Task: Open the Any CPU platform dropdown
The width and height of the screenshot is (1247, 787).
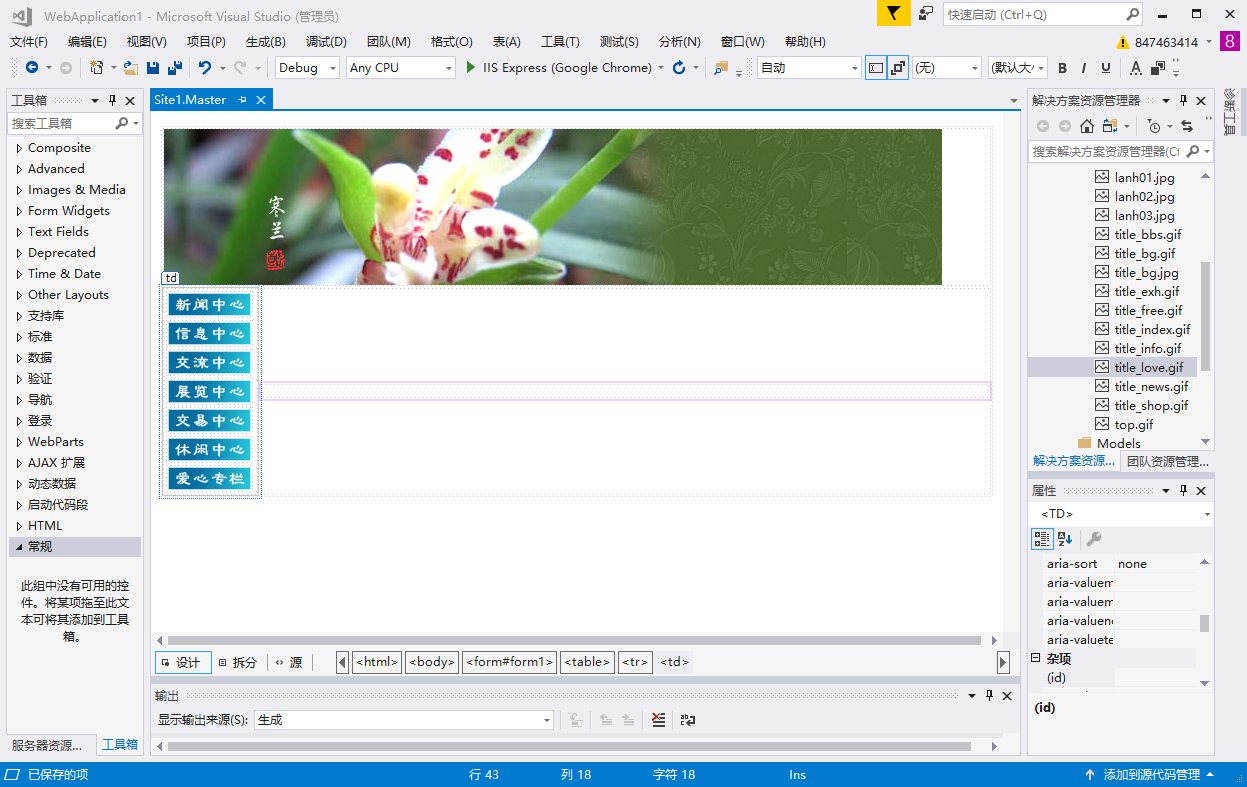Action: coord(400,68)
